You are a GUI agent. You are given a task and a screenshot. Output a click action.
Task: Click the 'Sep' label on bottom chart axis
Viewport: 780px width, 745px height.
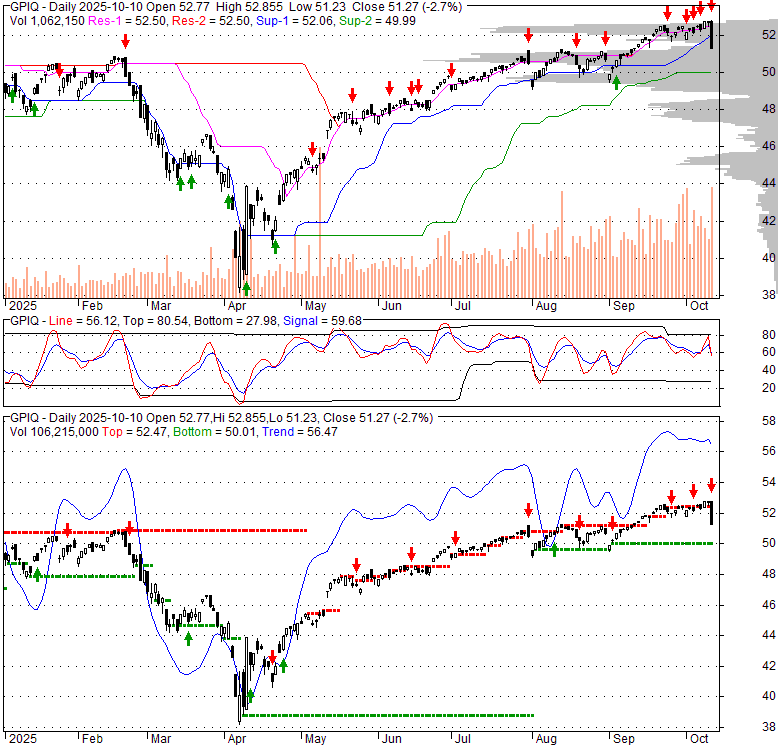(624, 739)
